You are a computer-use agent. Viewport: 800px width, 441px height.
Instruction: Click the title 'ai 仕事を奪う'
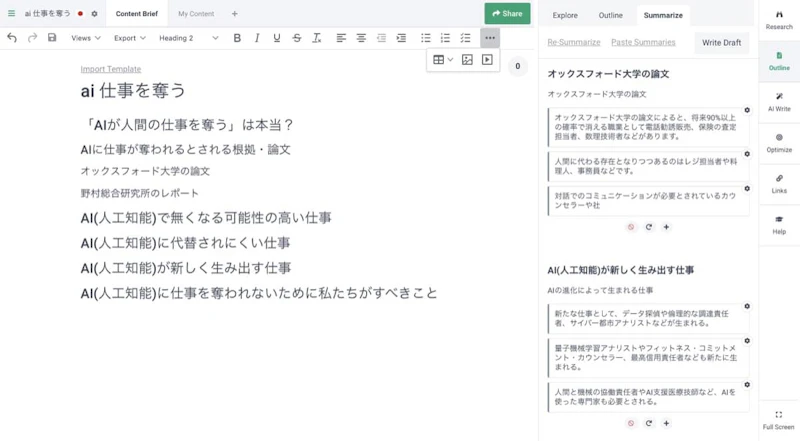[x=133, y=91]
